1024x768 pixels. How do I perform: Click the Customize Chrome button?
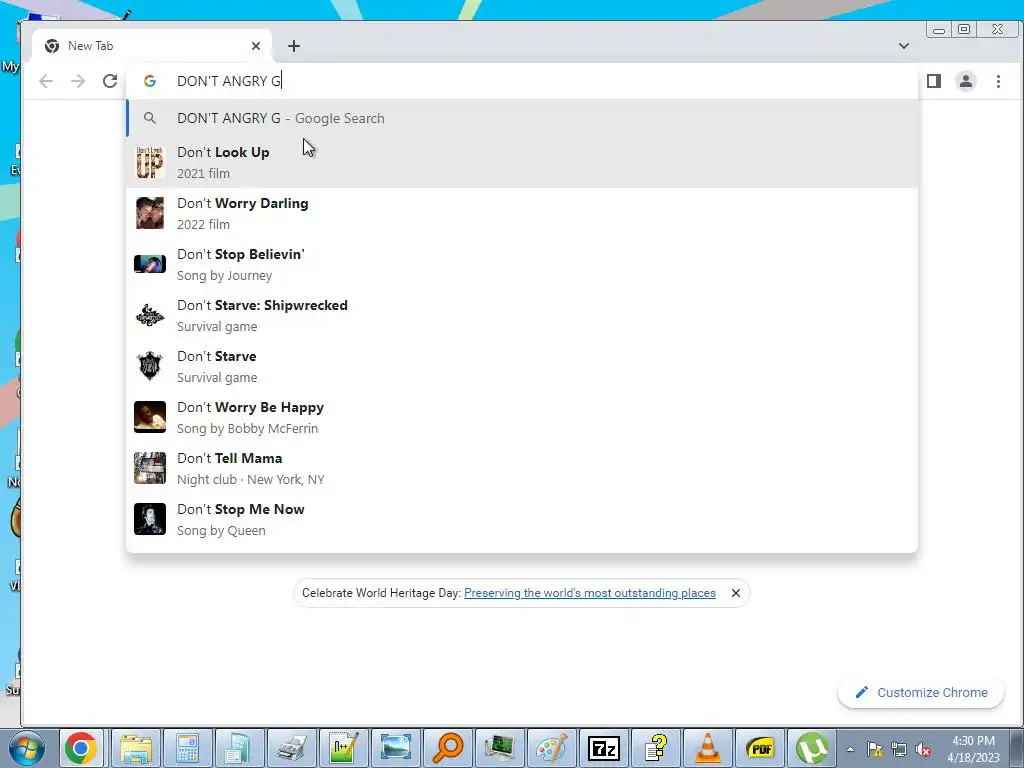(921, 692)
